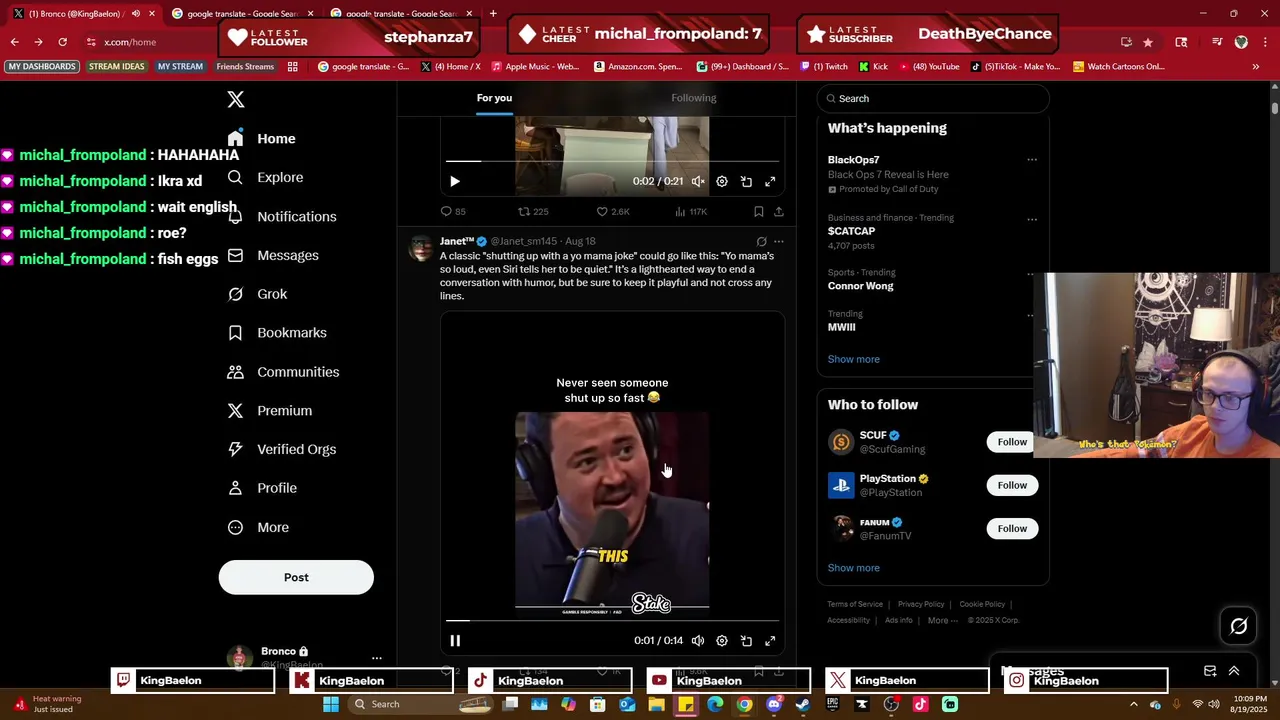
Task: Seek the Janet video progress bar
Action: pyautogui.click(x=612, y=620)
